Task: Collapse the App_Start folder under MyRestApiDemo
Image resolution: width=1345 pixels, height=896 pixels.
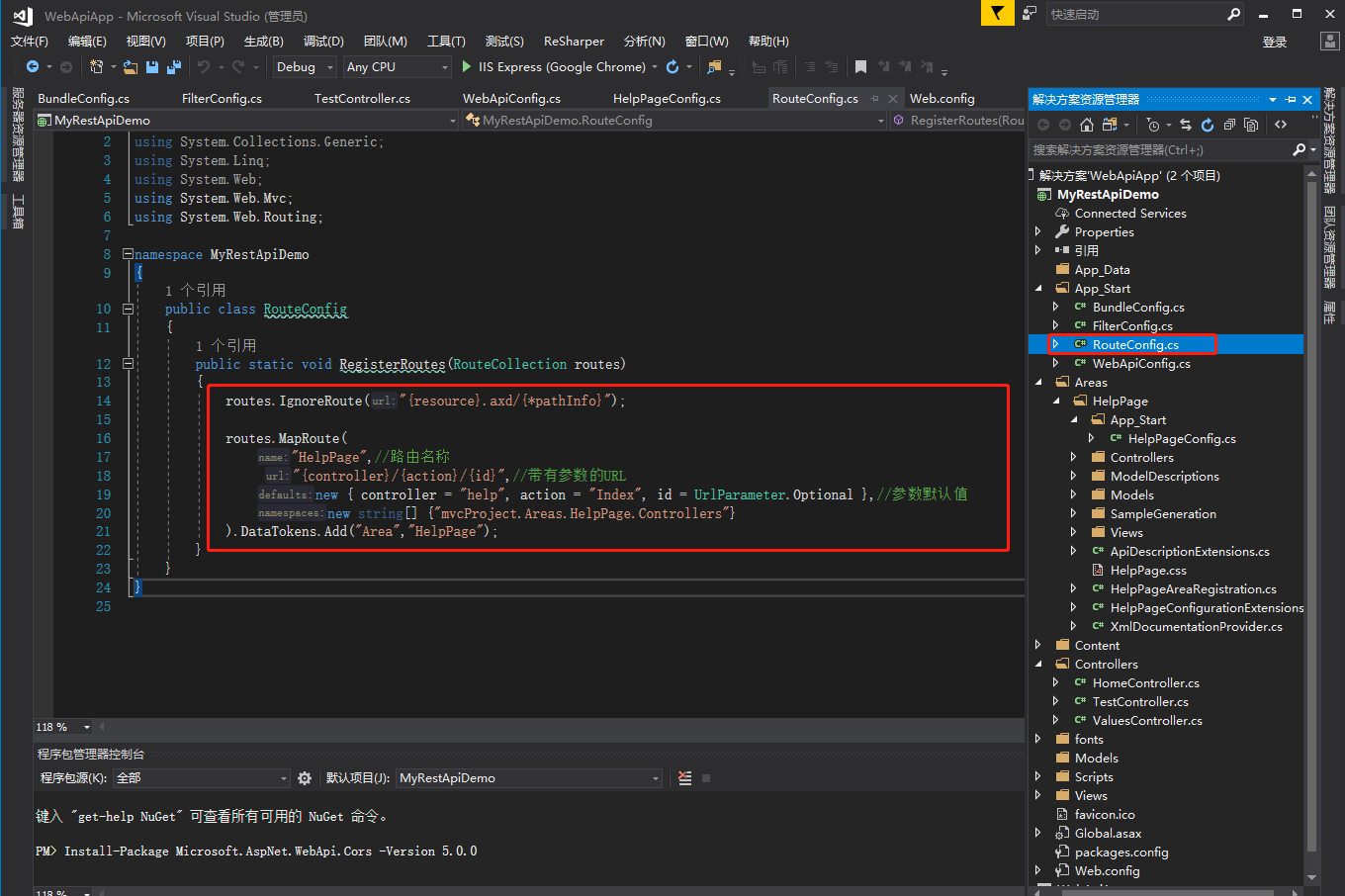Action: (1037, 288)
